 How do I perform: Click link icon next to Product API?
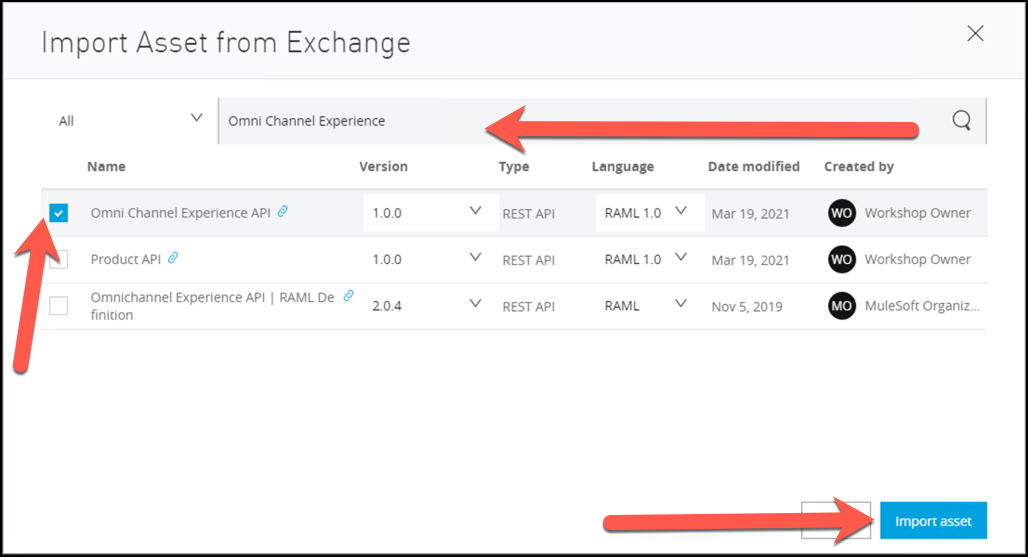click(x=173, y=258)
